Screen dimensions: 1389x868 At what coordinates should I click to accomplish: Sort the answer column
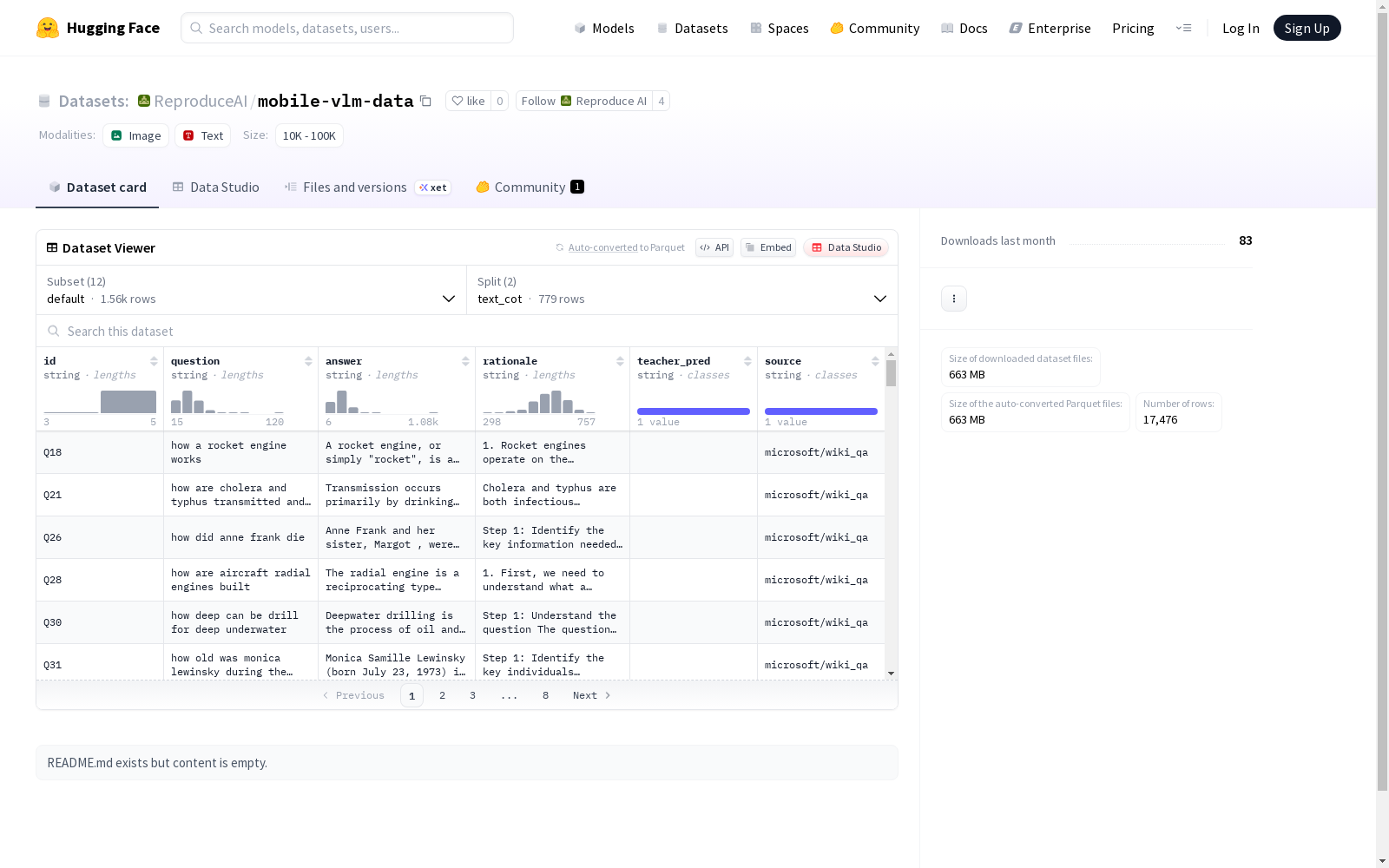[x=465, y=361]
